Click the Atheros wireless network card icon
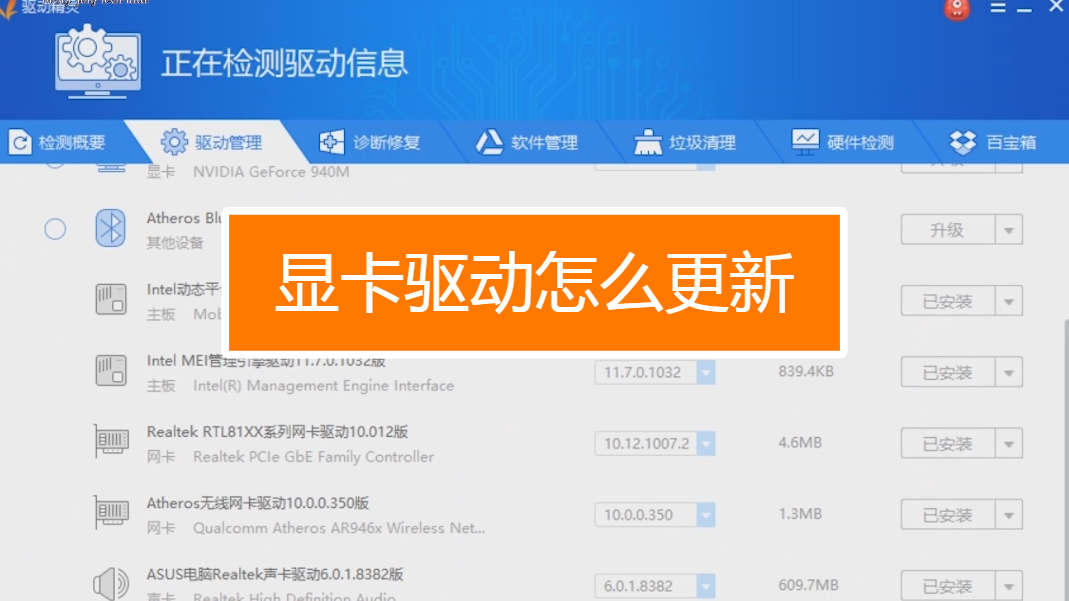 tap(110, 512)
